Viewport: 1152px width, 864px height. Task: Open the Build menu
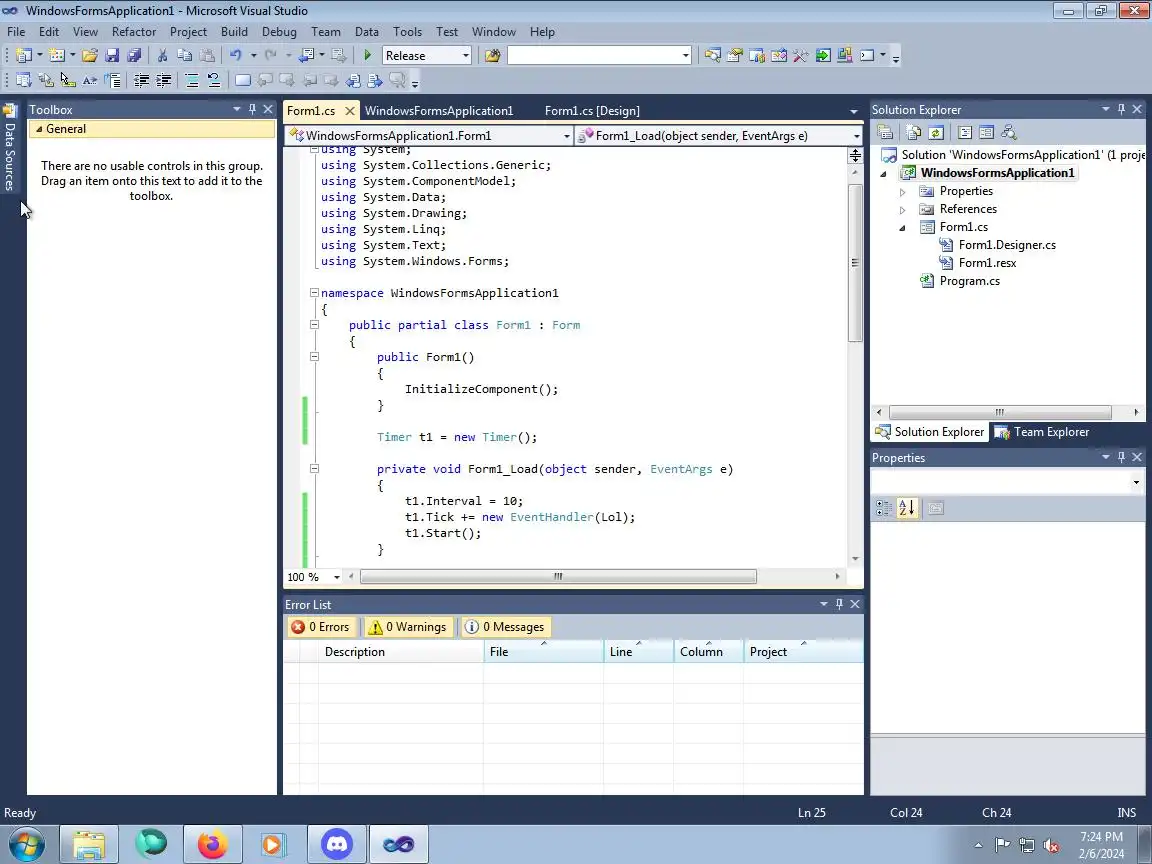click(x=234, y=32)
